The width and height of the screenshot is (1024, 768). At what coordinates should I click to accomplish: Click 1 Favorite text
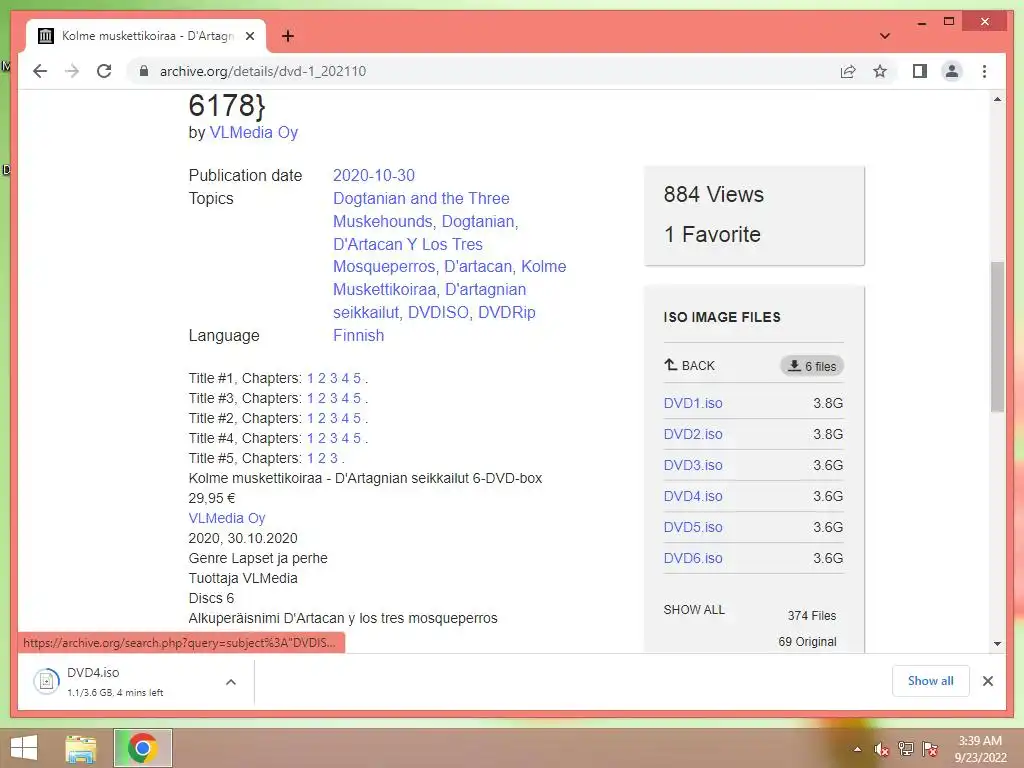[712, 234]
